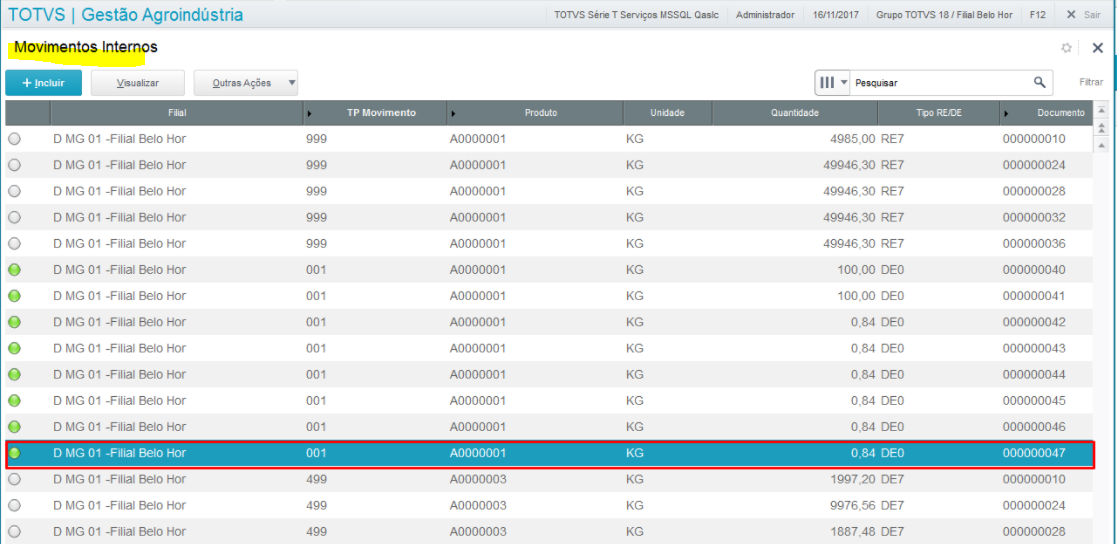Click arrow marker beside Documento header
Screen dimensions: 1117x544
point(1006,113)
